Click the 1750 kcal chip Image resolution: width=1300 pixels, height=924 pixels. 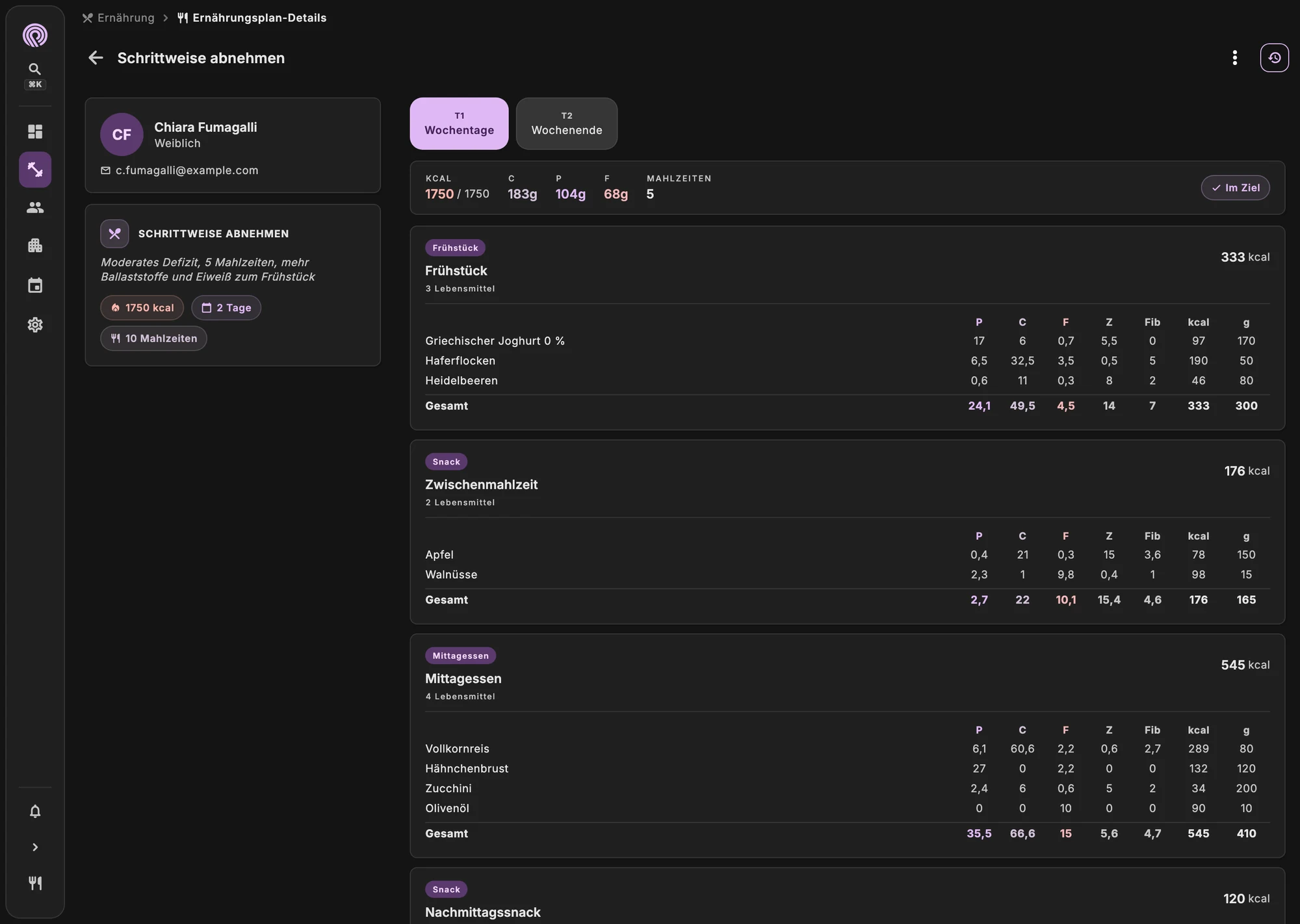point(142,308)
